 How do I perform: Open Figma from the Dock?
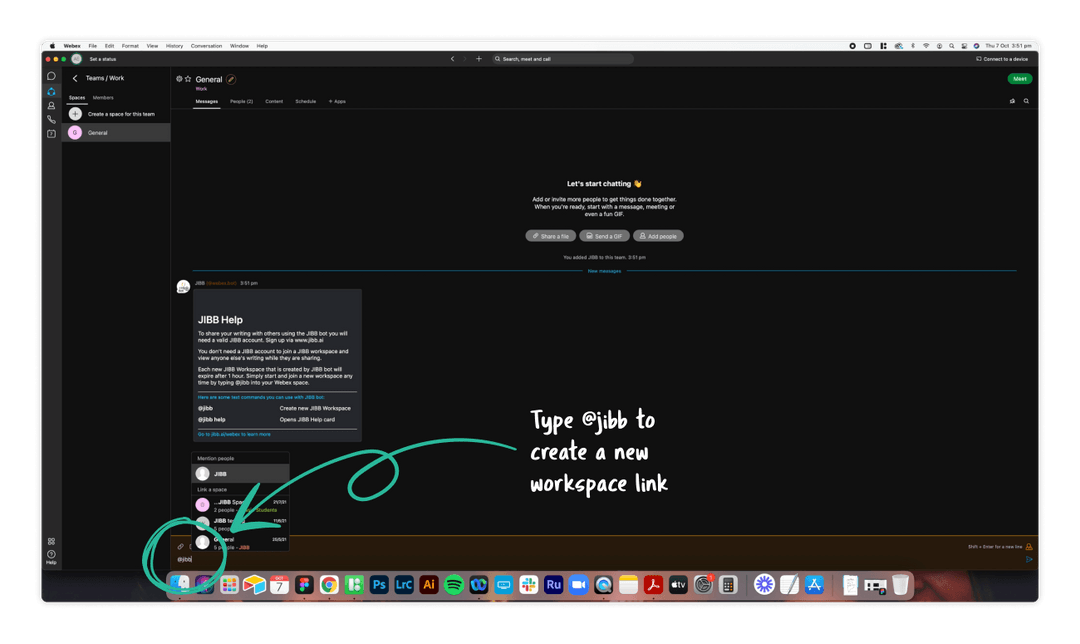(x=304, y=585)
